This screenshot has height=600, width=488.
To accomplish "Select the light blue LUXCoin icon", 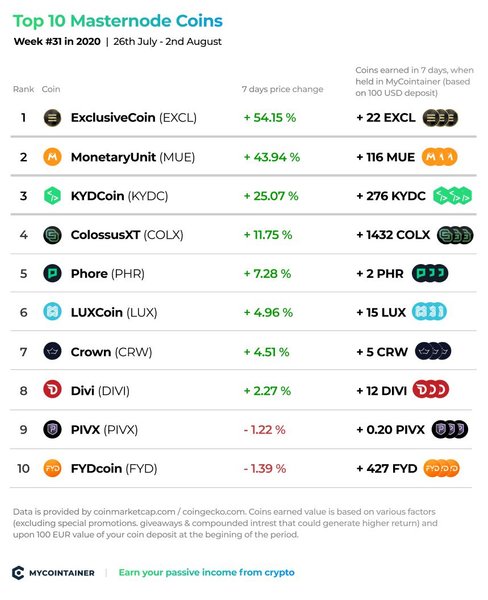I will coord(52,312).
